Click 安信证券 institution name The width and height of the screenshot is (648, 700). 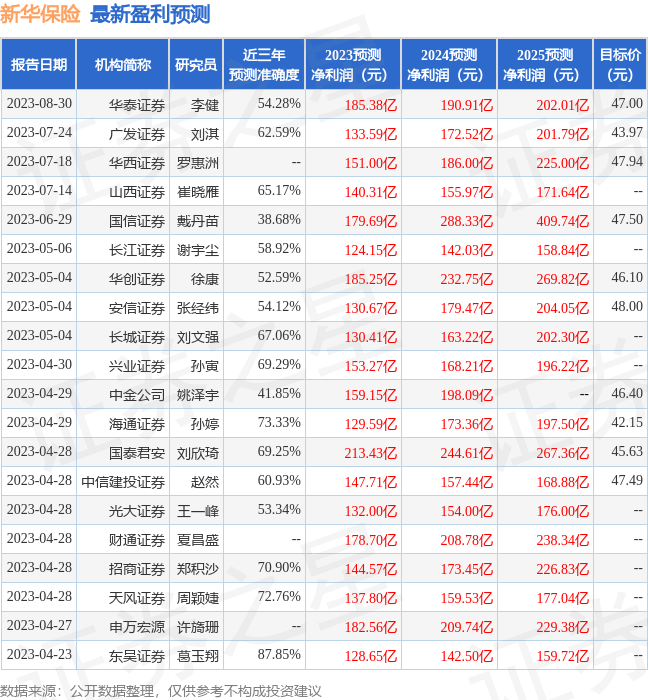[x=137, y=308]
